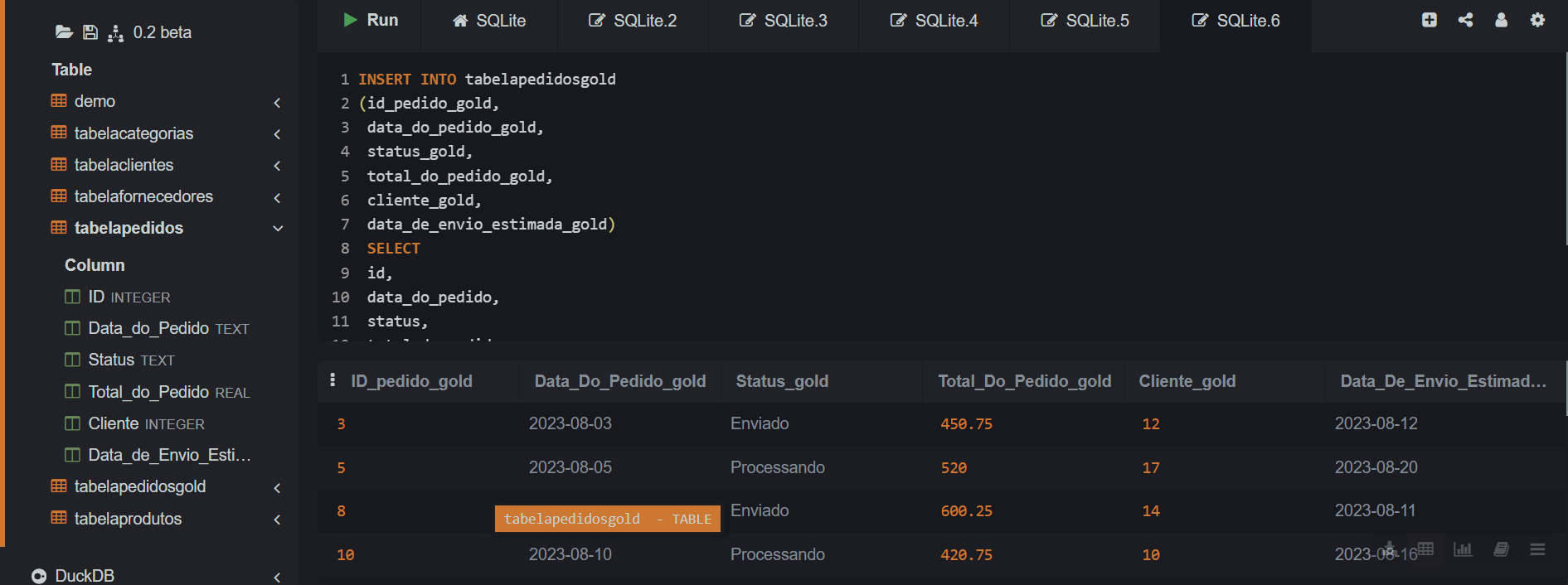Run the SQL query
Image resolution: width=1568 pixels, height=585 pixels.
click(371, 20)
